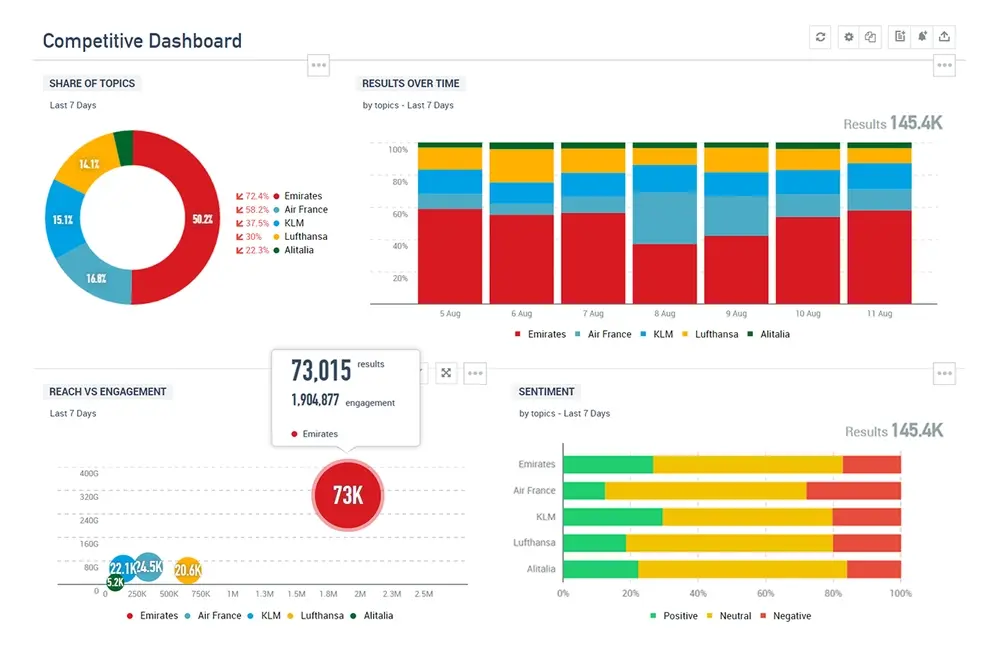Toggle Emirates in Results Over Time legend
This screenshot has width=1000, height=649.
pyautogui.click(x=544, y=334)
